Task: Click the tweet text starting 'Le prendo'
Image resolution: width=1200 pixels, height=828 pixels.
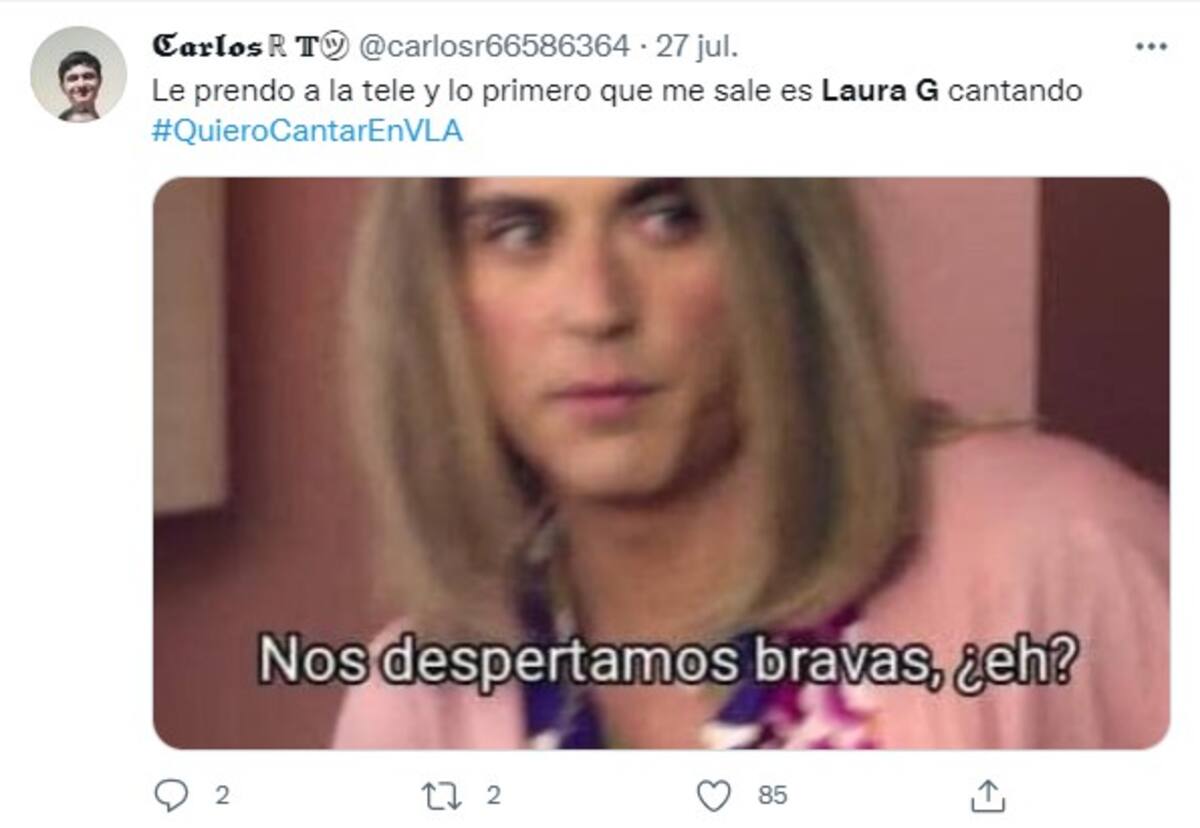Action: [617, 91]
